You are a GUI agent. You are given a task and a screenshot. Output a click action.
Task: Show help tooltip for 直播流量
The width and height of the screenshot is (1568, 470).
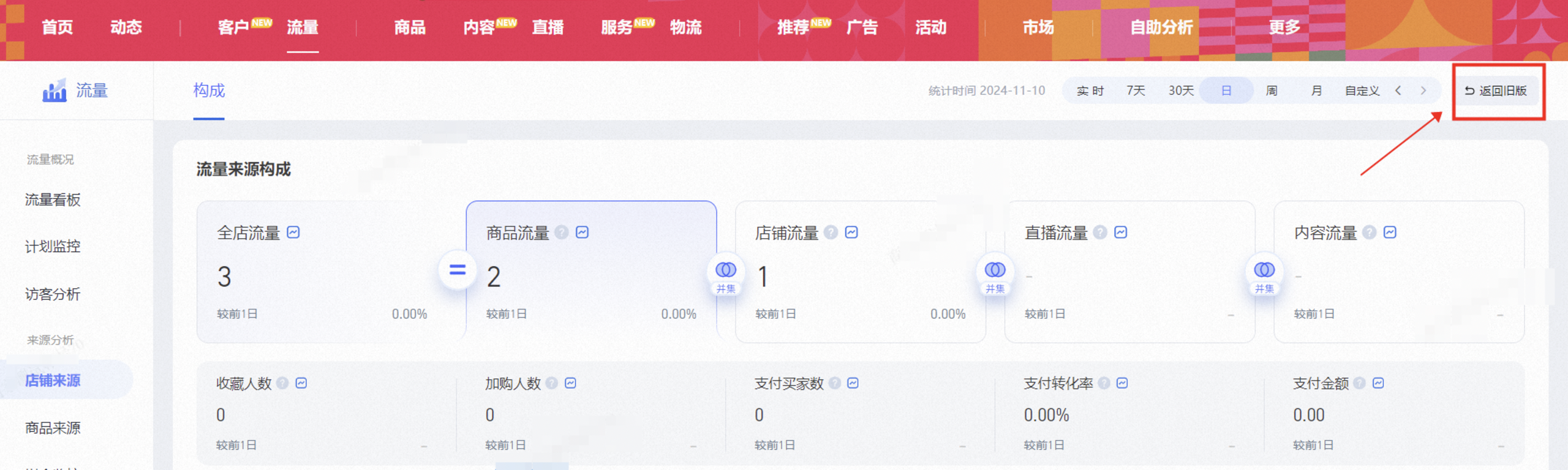1100,233
